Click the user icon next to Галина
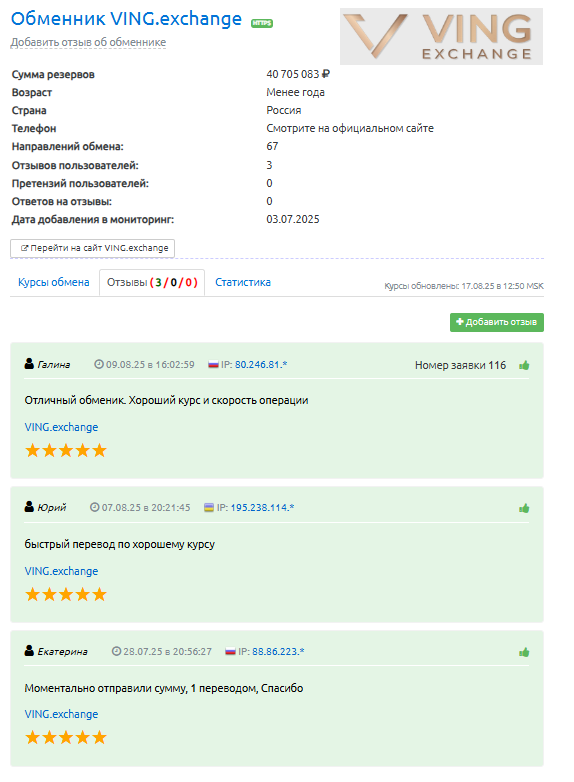Screen dimensions: 574x782 click(x=29, y=364)
